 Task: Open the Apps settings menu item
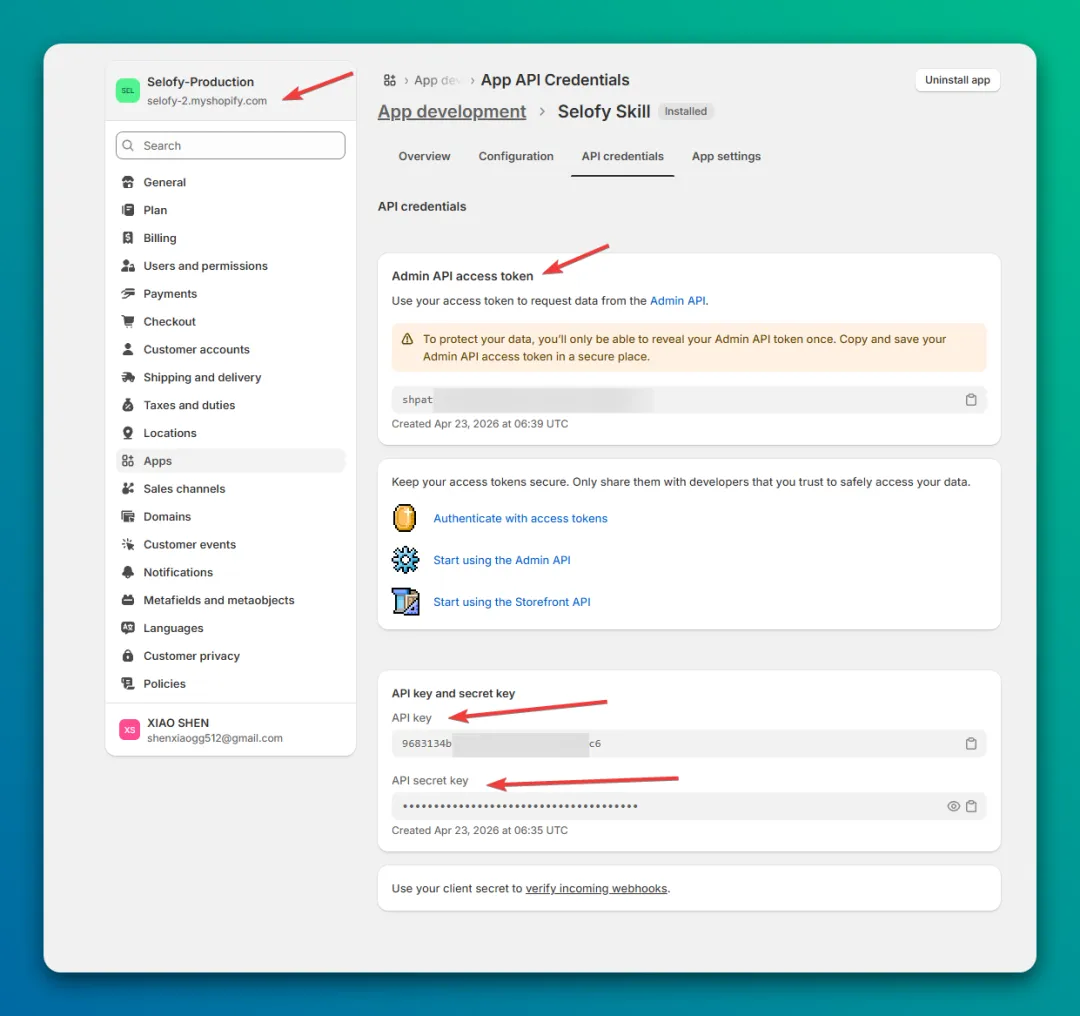coord(231,461)
